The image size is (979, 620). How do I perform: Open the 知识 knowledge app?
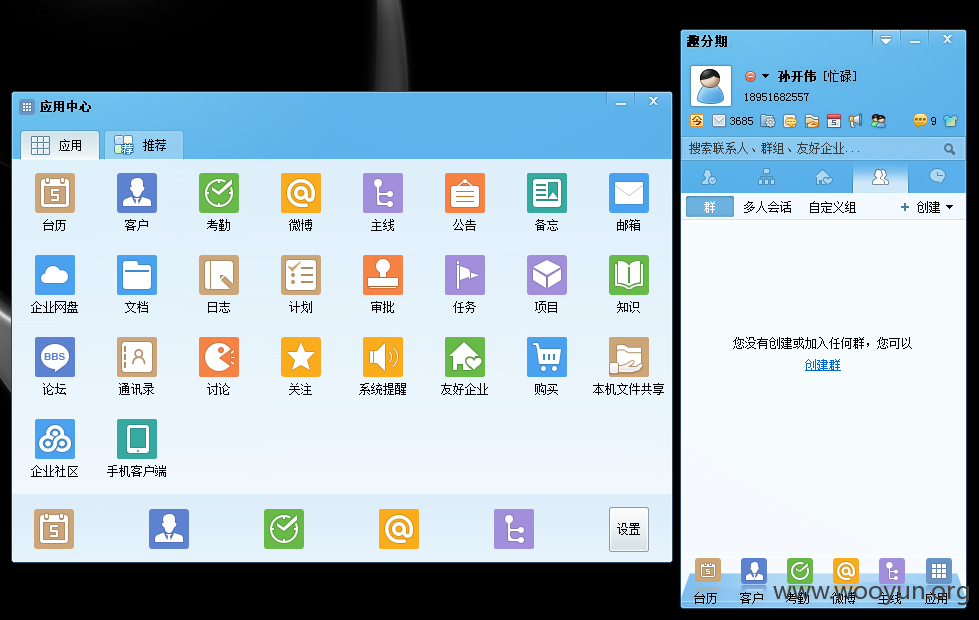(x=629, y=275)
